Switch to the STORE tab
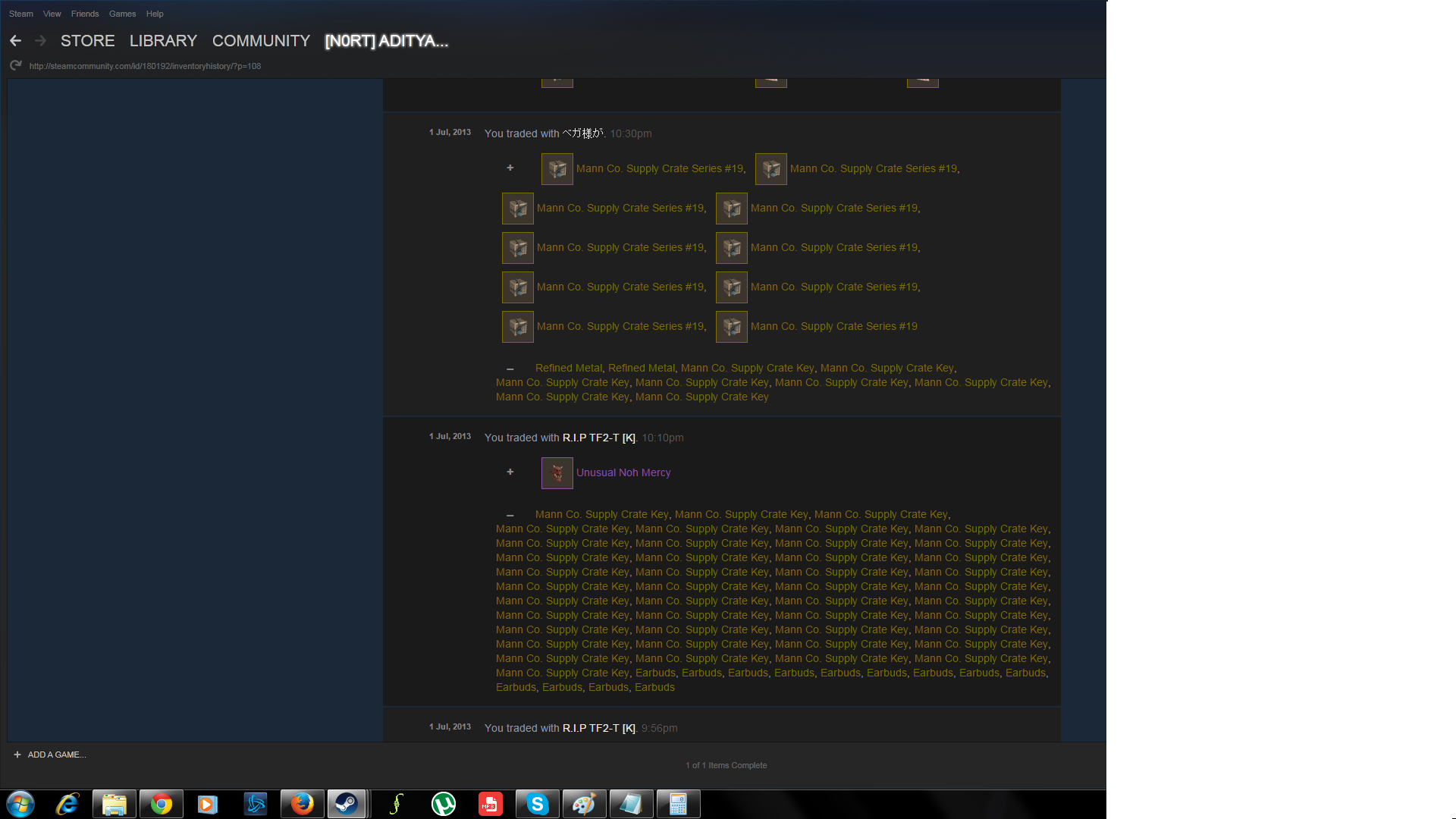This screenshot has height=819, width=1456. coord(88,41)
